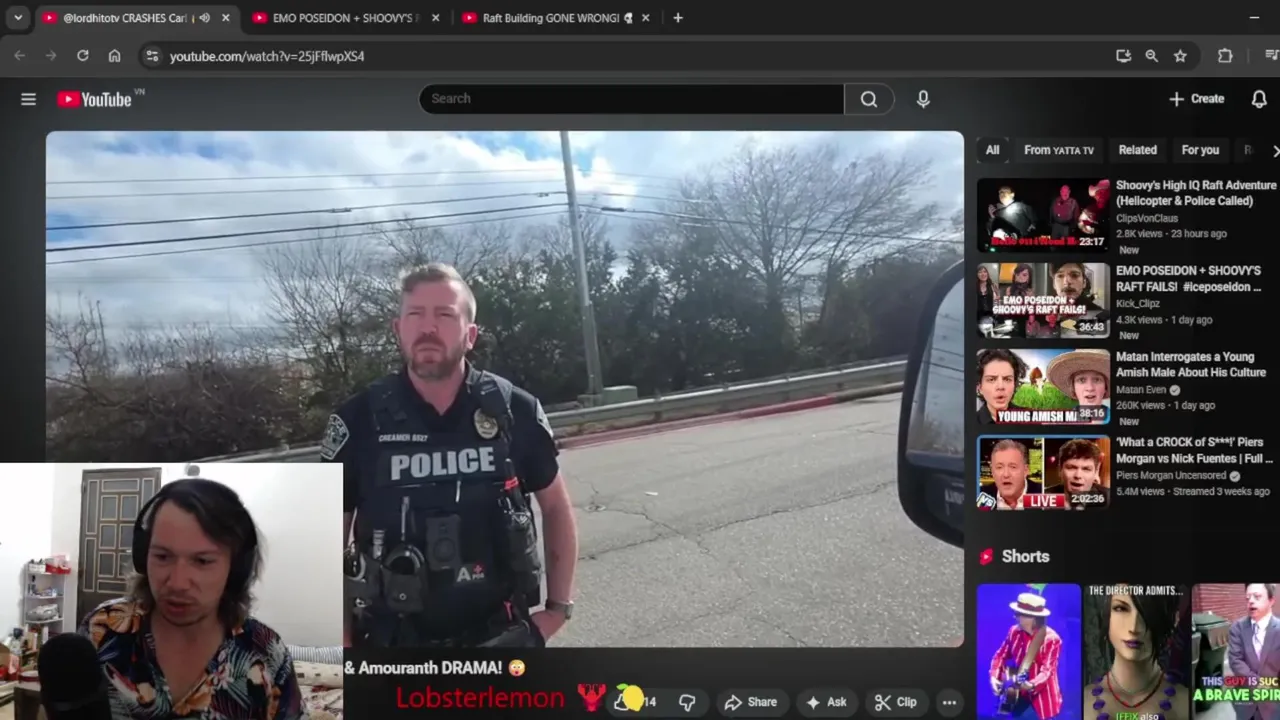Click 'EMO POSEIDON + SHOOVY'S RAFT FAILS' thumbnail
Image resolution: width=1280 pixels, height=720 pixels.
tap(1043, 300)
